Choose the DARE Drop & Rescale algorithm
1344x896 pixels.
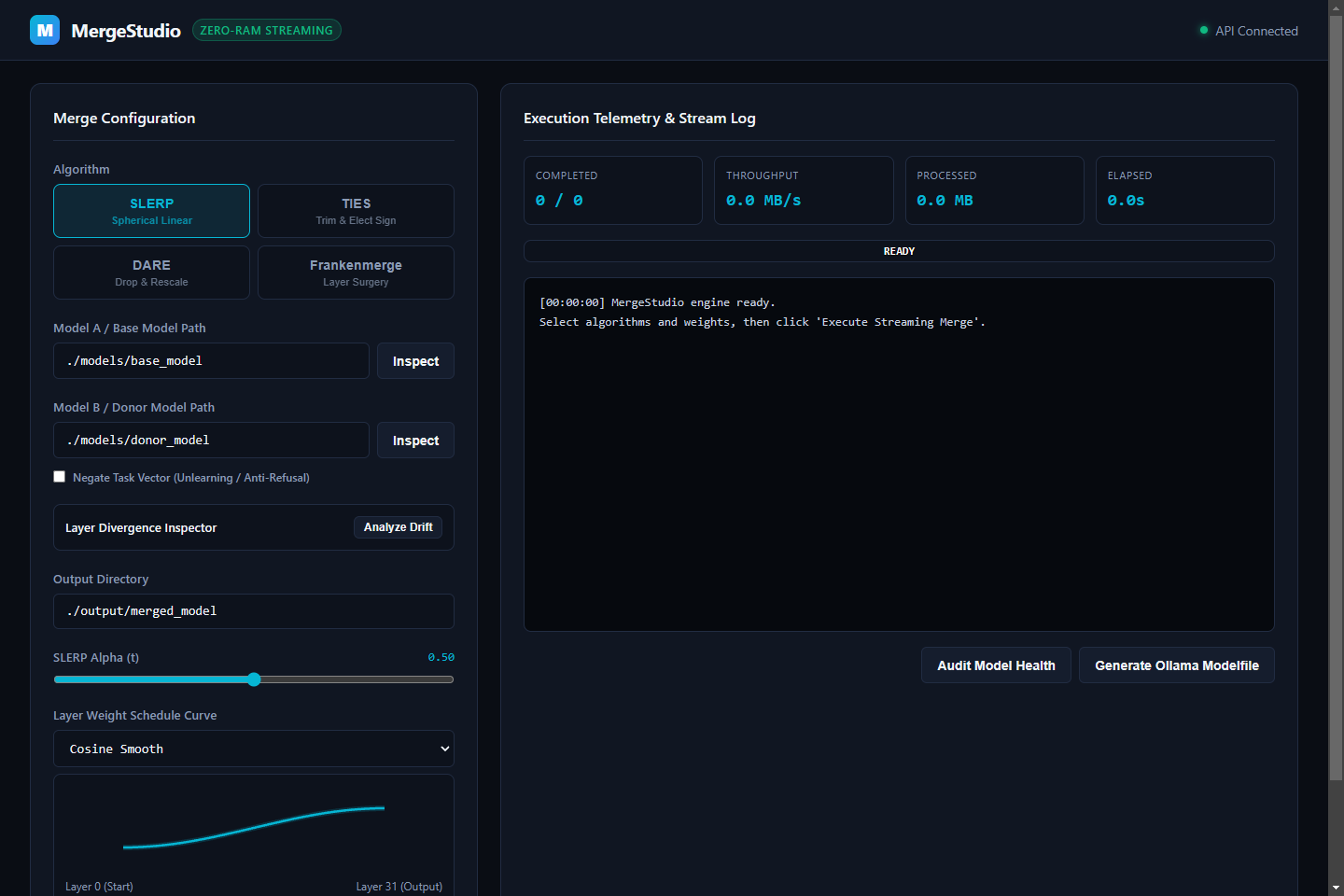click(151, 273)
